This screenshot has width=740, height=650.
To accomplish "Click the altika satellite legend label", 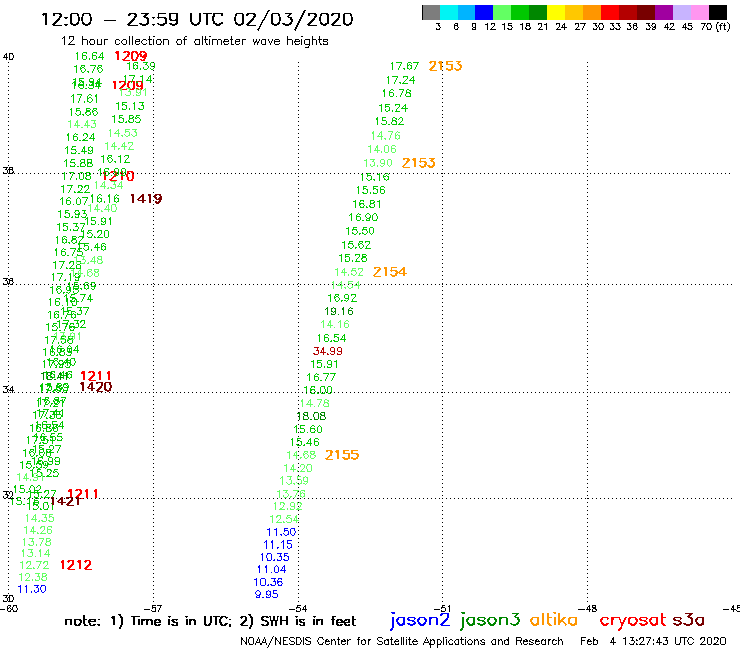I will point(554,620).
